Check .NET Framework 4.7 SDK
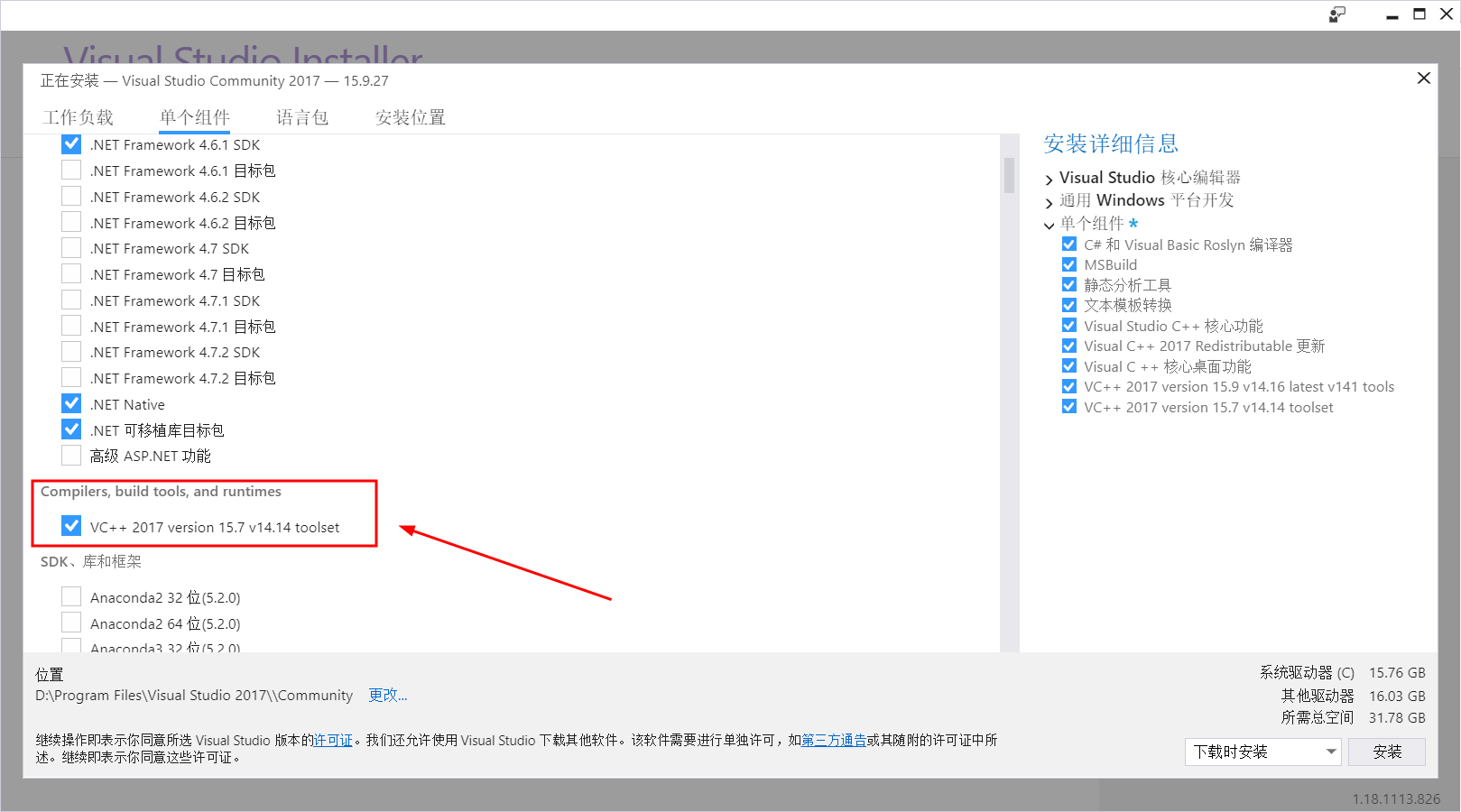This screenshot has width=1461, height=812. [71, 248]
